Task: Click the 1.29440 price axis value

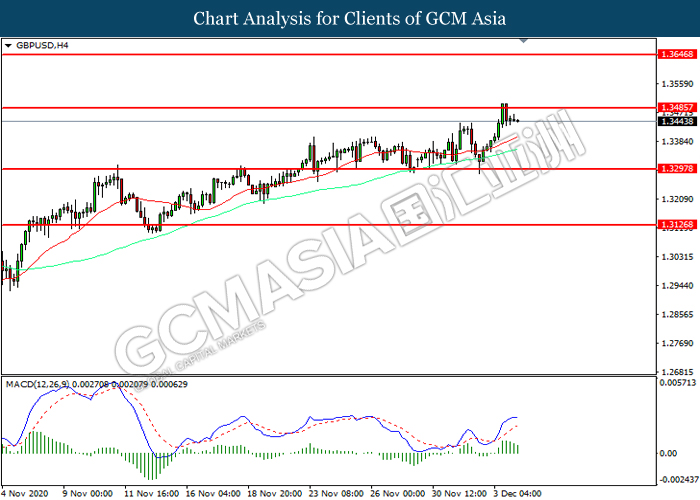Action: click(x=677, y=286)
